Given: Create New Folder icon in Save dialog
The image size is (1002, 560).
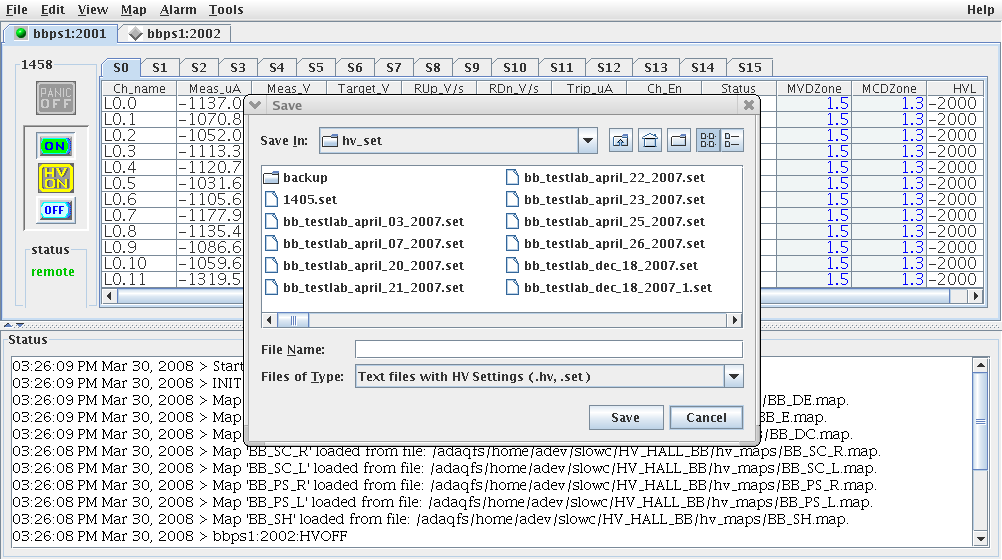Looking at the screenshot, I should pos(679,141).
